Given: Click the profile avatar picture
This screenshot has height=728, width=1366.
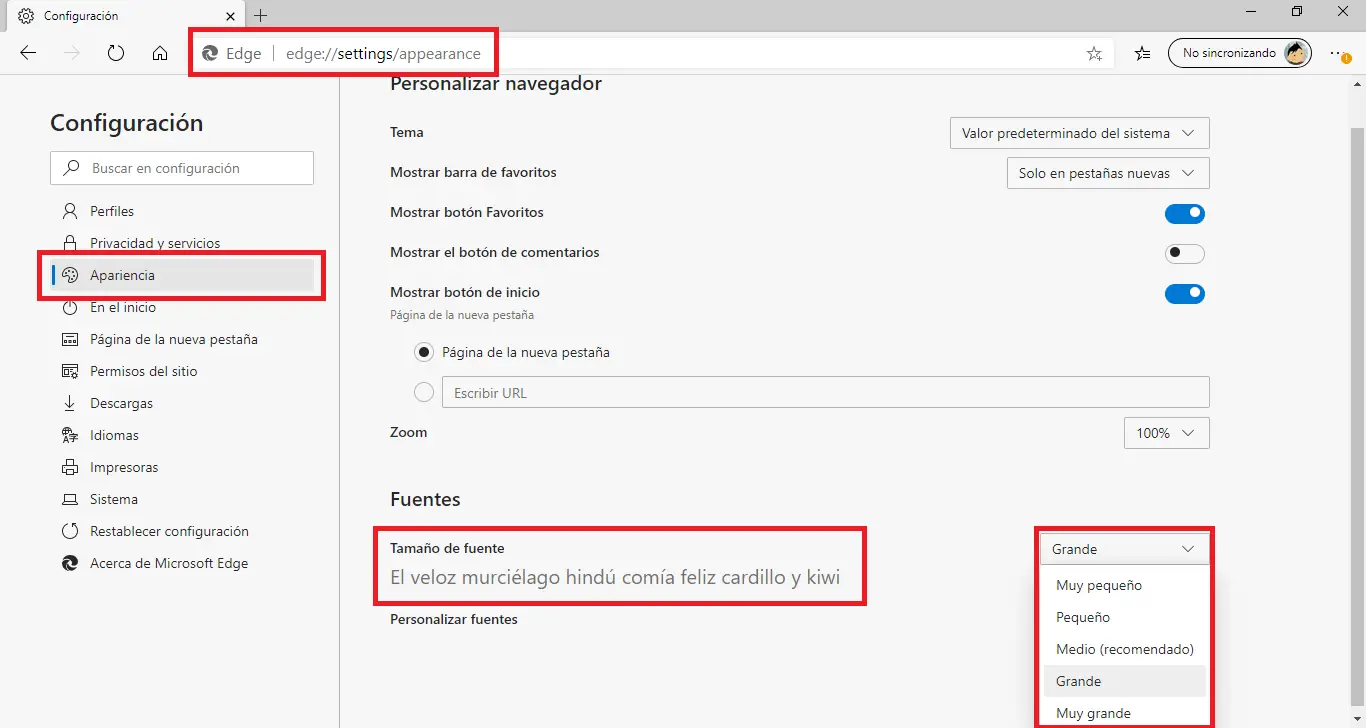Looking at the screenshot, I should tap(1296, 54).
